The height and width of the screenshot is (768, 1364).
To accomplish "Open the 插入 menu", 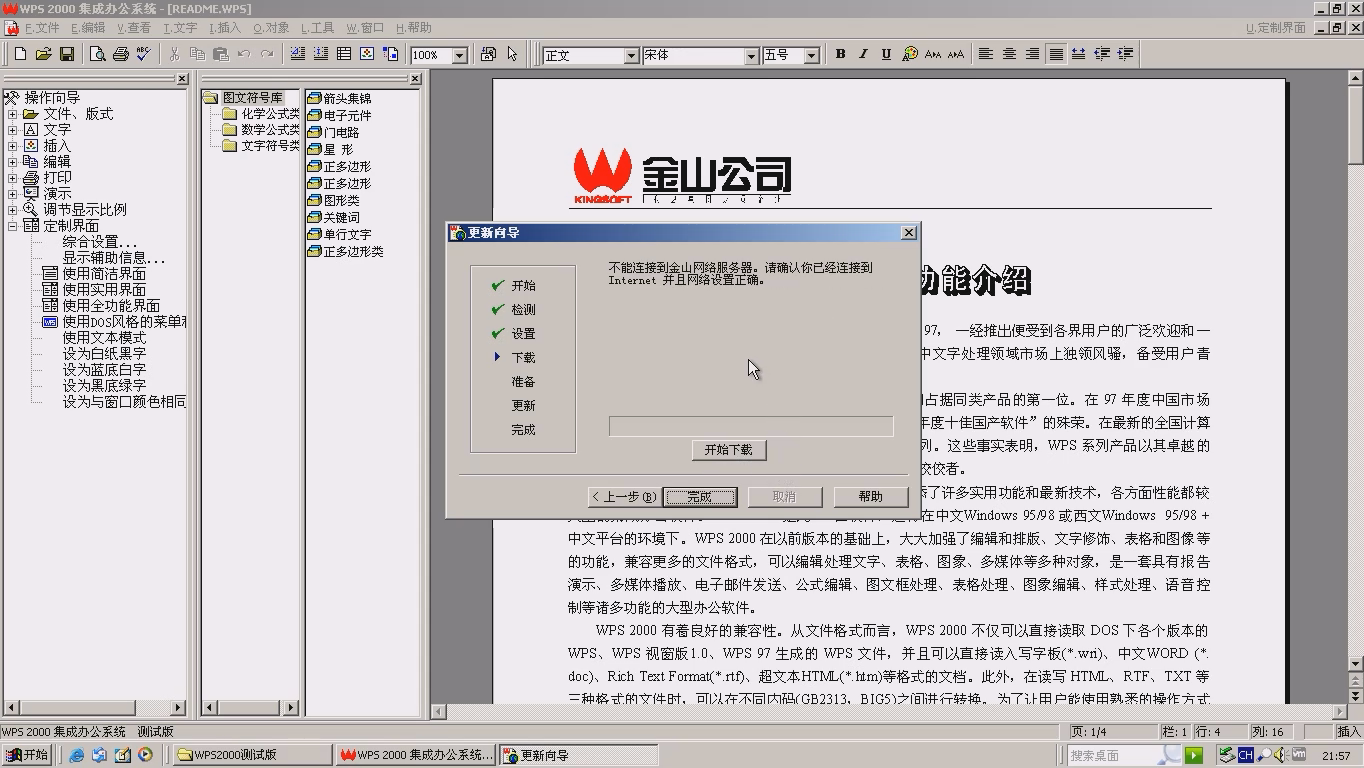I will pos(225,28).
